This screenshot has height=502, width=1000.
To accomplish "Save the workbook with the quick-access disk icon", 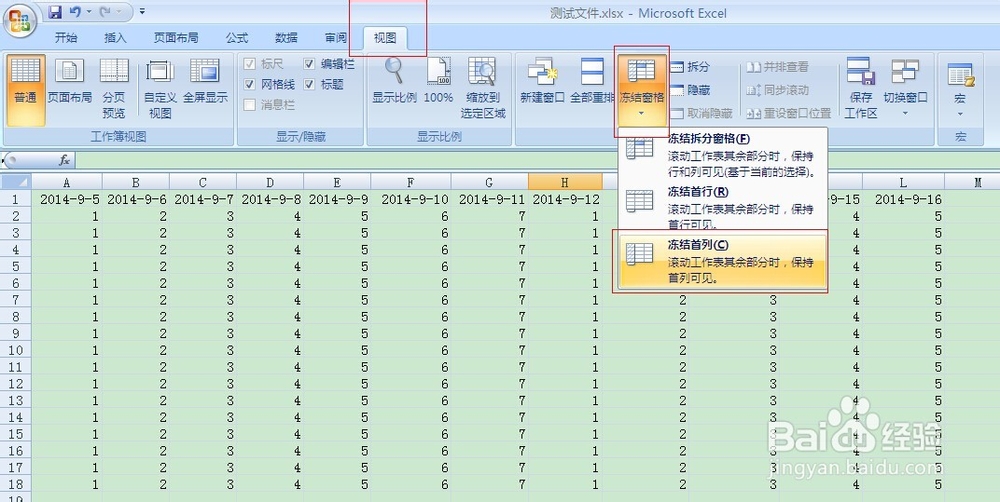I will click(55, 11).
